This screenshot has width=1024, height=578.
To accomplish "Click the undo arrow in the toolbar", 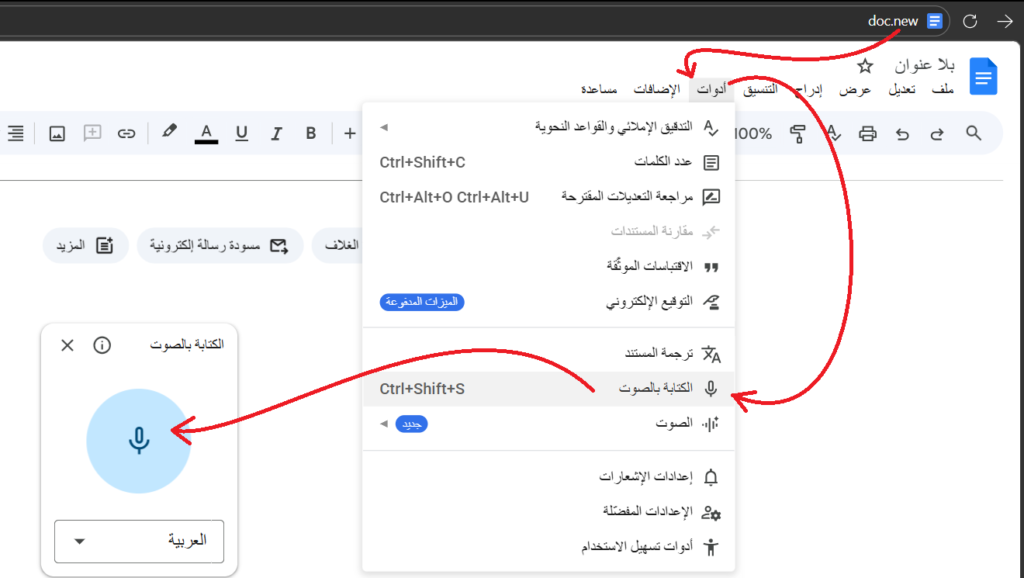I will (903, 133).
